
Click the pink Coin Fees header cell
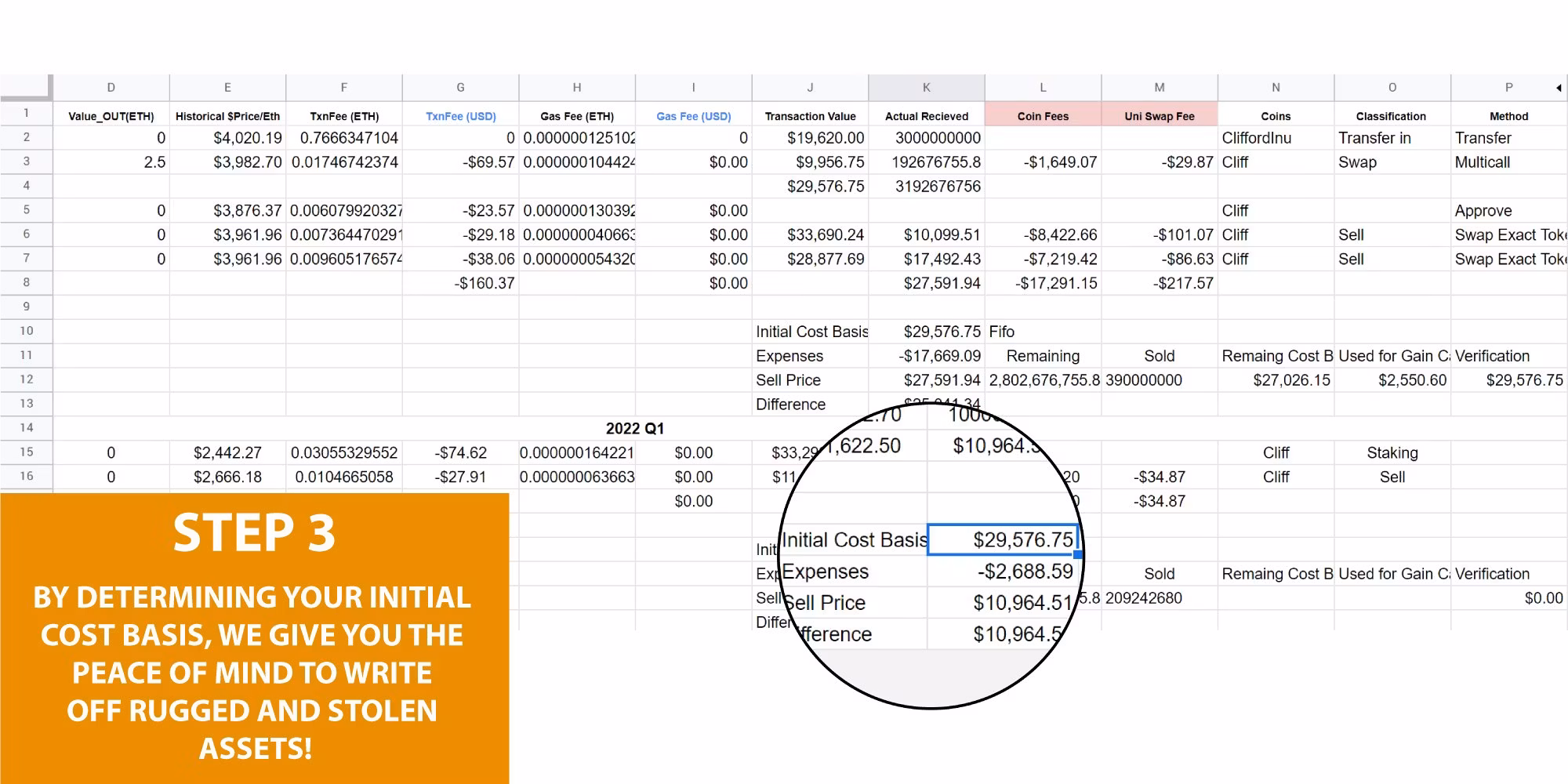click(x=1043, y=116)
